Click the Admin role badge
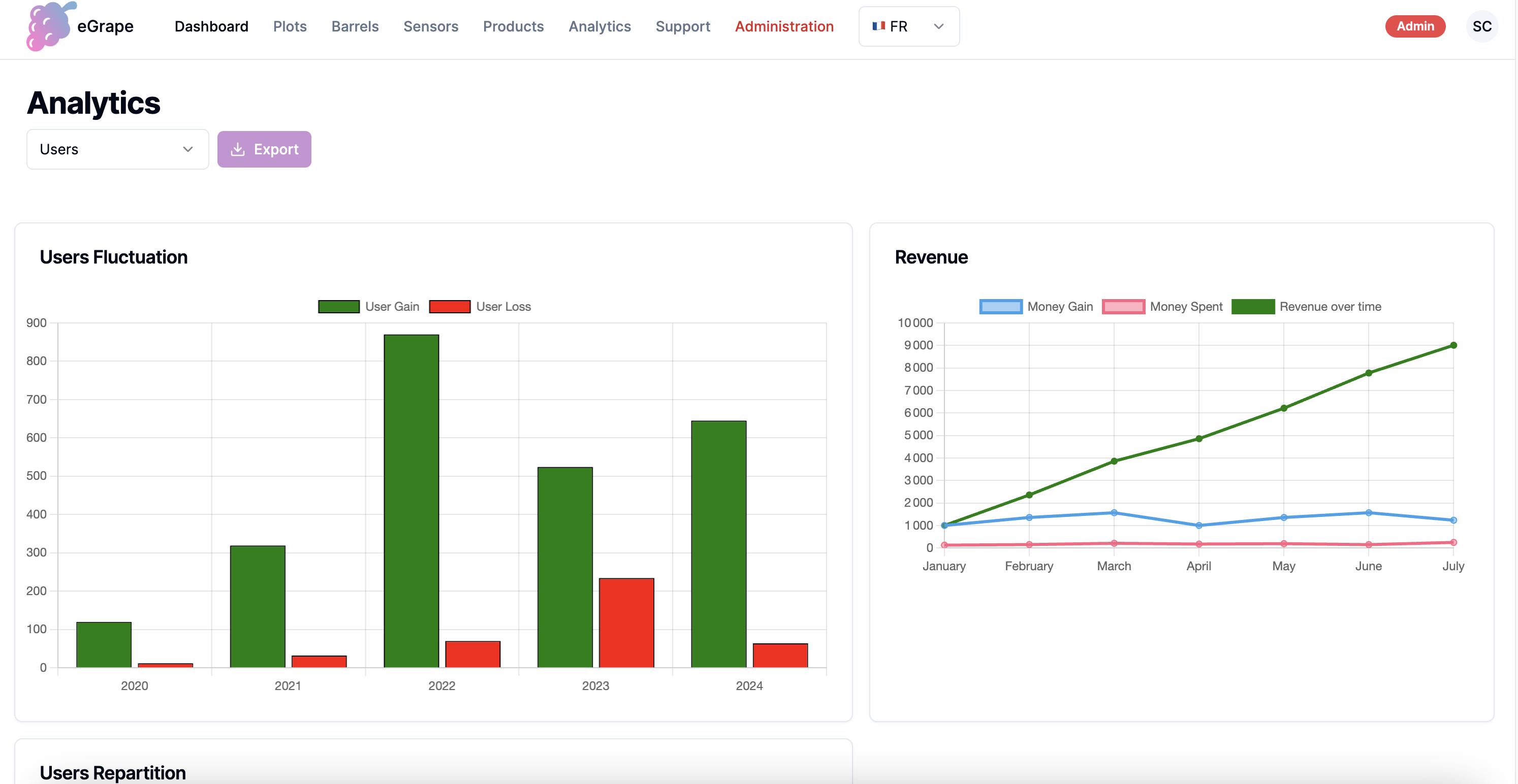Screen dimensions: 1518x784 coord(1414,26)
